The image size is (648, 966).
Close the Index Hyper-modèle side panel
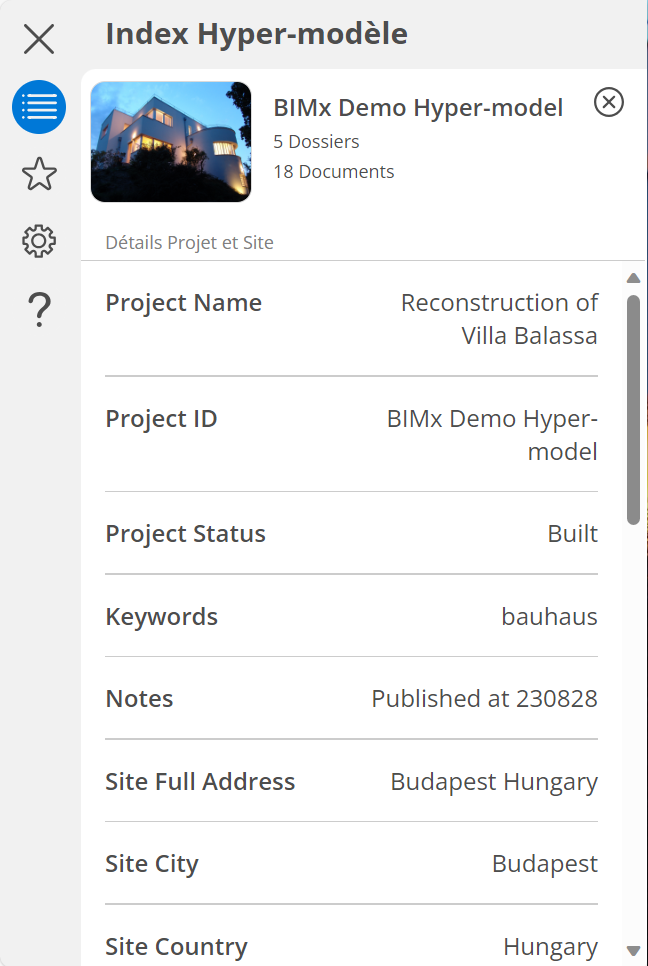pyautogui.click(x=39, y=39)
